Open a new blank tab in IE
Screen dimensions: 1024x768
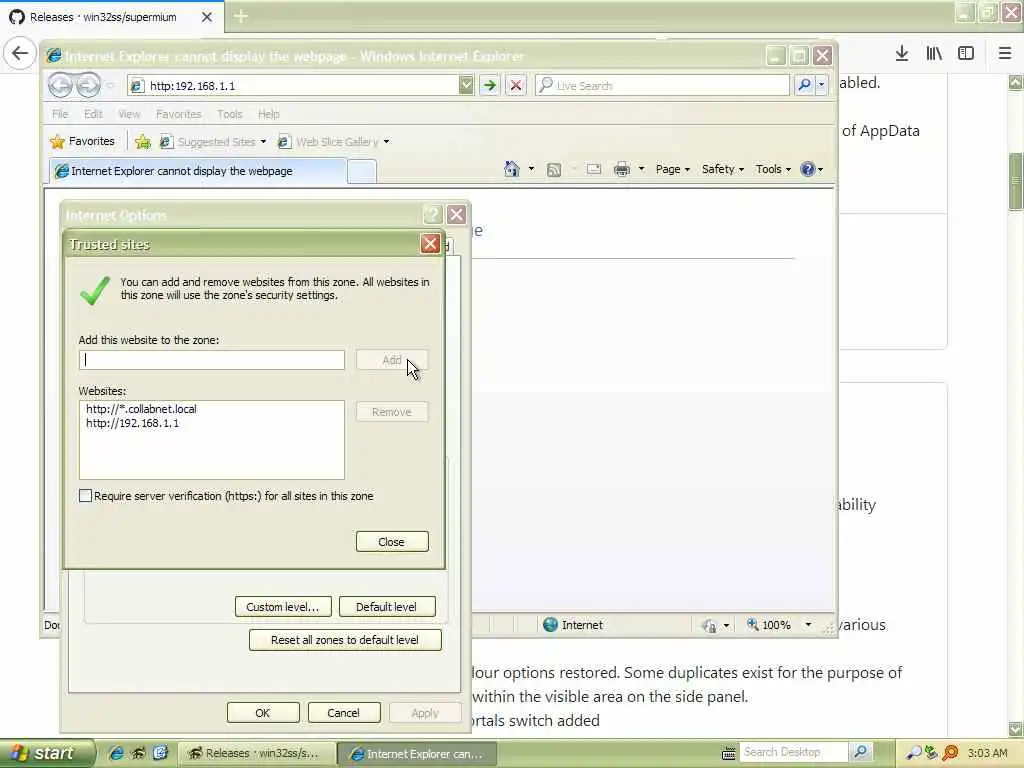362,172
